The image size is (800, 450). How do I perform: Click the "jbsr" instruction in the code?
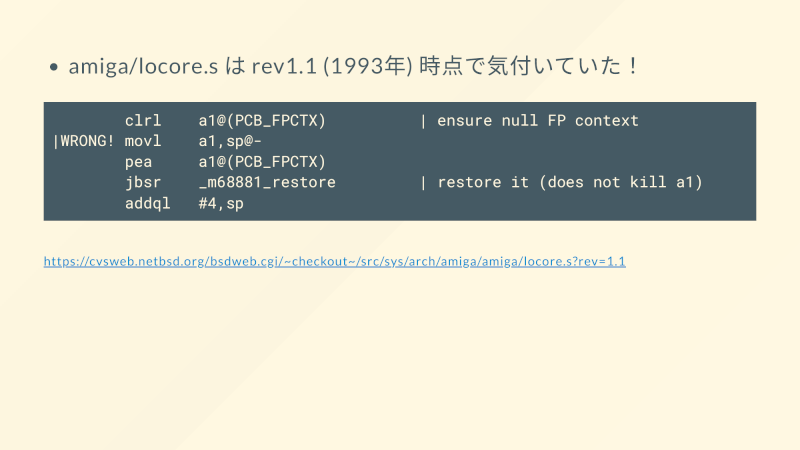(x=143, y=182)
